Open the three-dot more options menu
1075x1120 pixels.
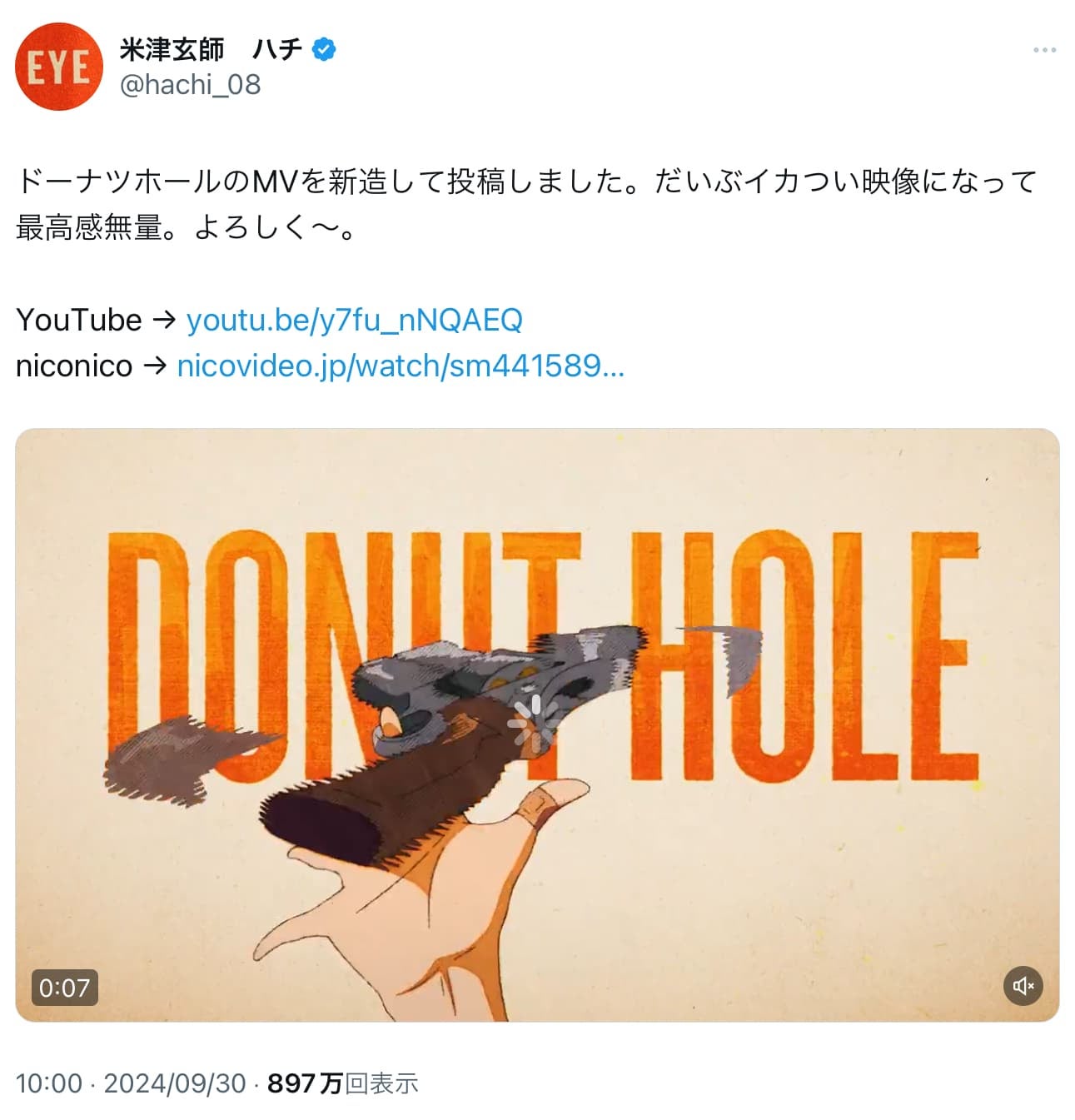click(1044, 50)
